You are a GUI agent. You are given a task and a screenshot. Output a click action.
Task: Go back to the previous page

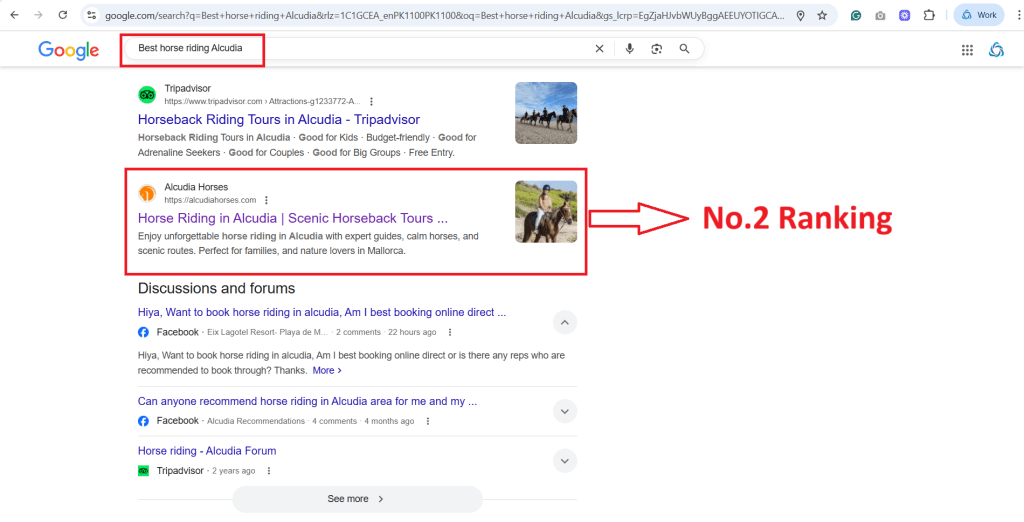click(x=14, y=15)
